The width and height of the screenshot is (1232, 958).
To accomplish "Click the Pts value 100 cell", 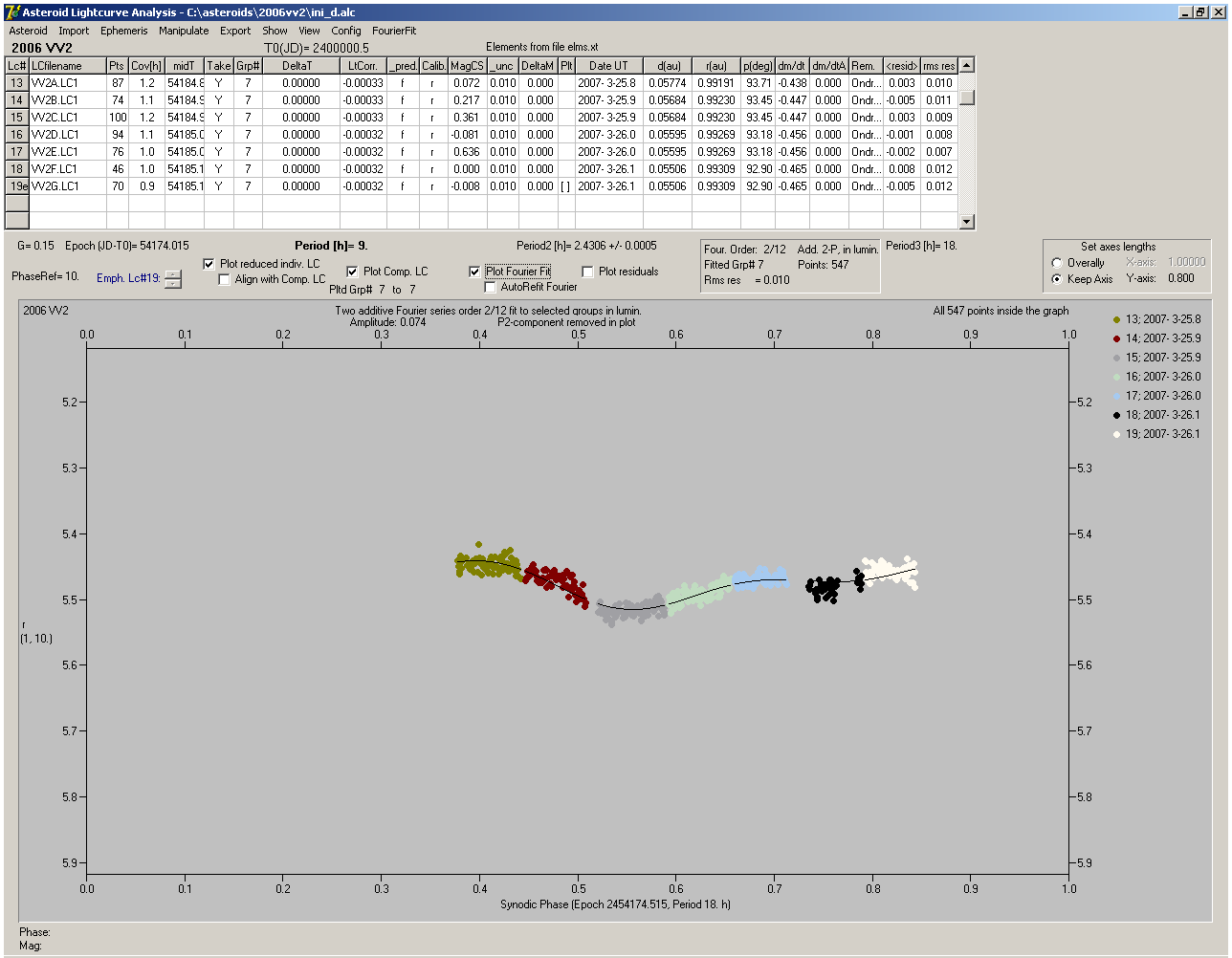I will click(117, 118).
